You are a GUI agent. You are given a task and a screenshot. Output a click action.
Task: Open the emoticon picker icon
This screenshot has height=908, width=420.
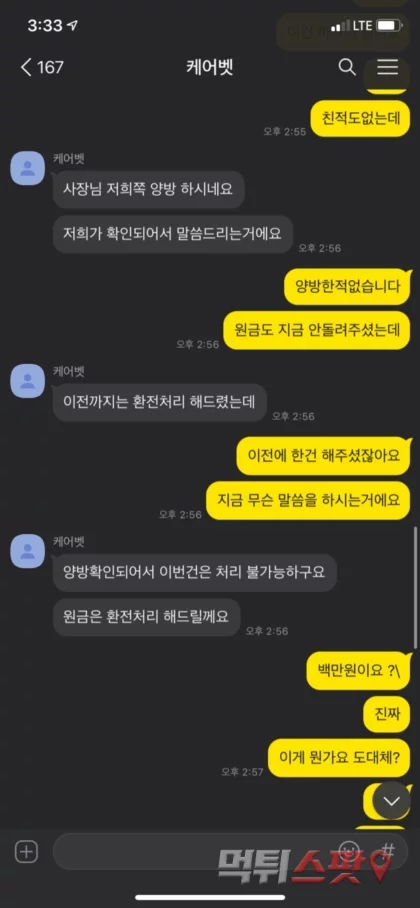(x=349, y=851)
